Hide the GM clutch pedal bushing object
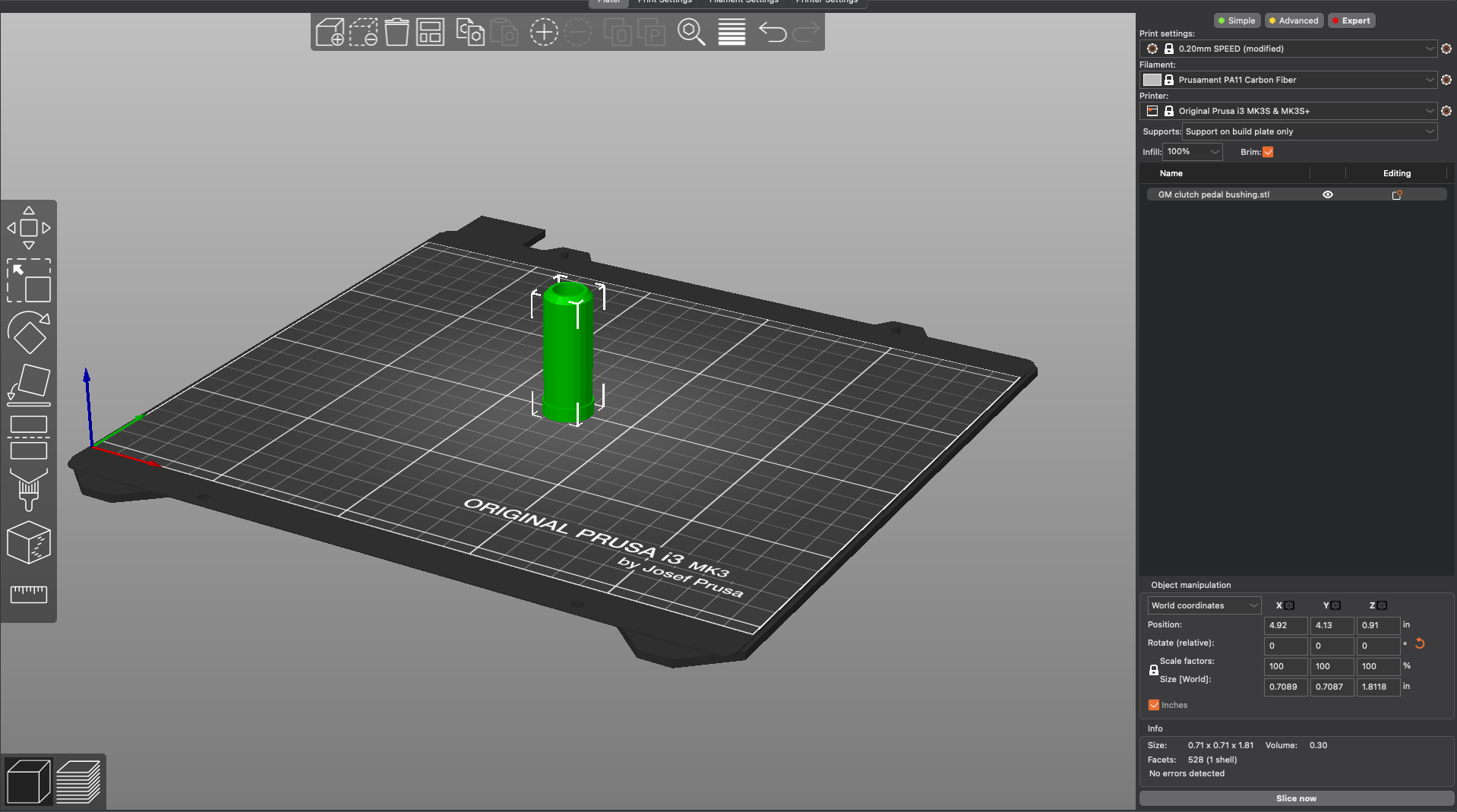 (1328, 194)
